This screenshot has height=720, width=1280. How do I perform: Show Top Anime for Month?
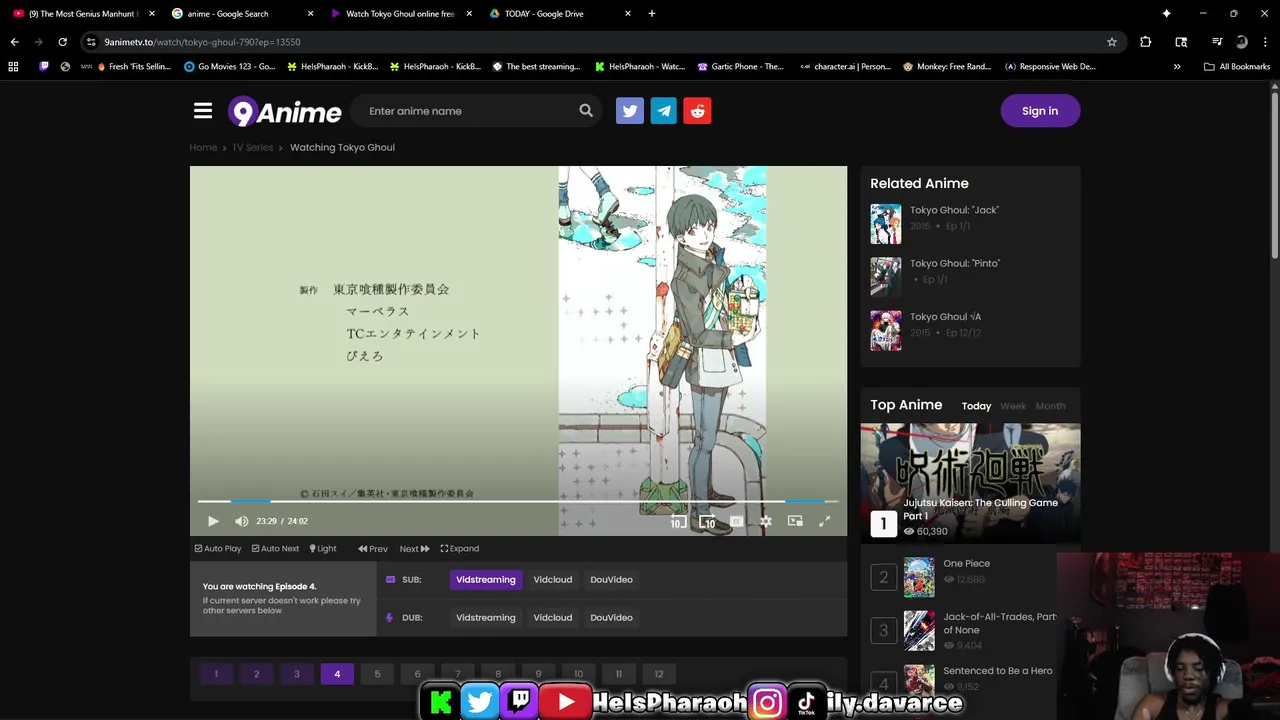[1050, 406]
